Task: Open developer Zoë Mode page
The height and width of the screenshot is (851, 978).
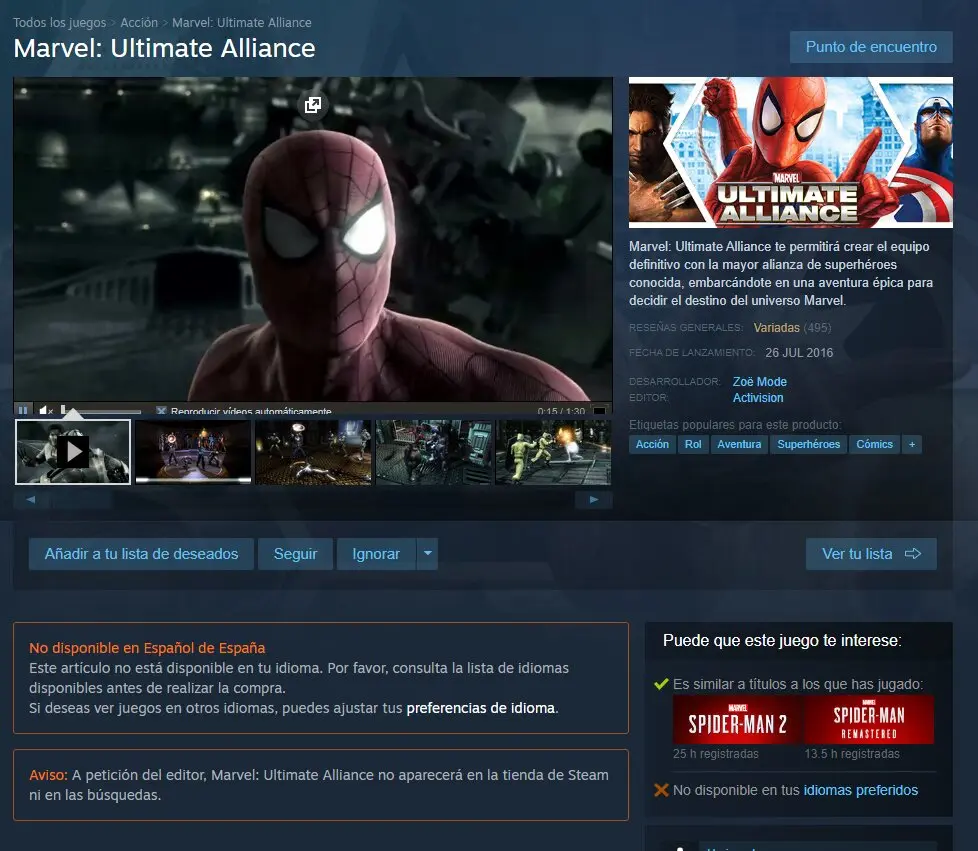Action: (759, 381)
